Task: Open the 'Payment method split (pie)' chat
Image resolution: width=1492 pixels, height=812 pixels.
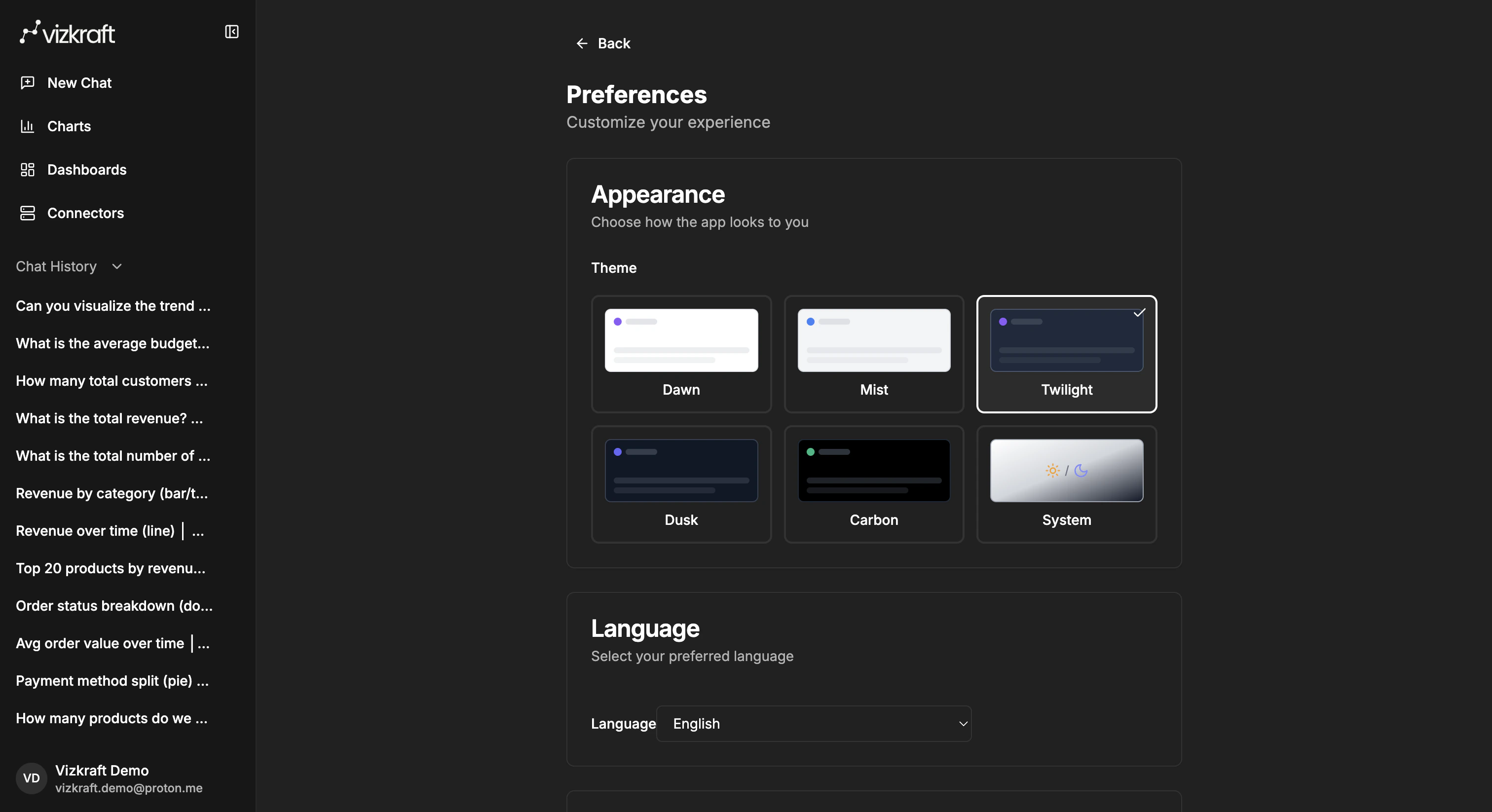Action: pyautogui.click(x=112, y=680)
